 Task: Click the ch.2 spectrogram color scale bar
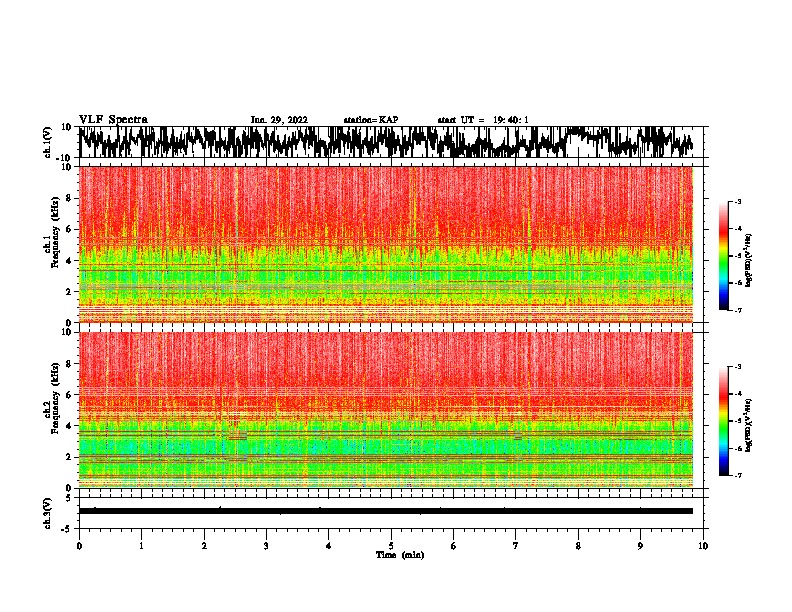[723, 421]
